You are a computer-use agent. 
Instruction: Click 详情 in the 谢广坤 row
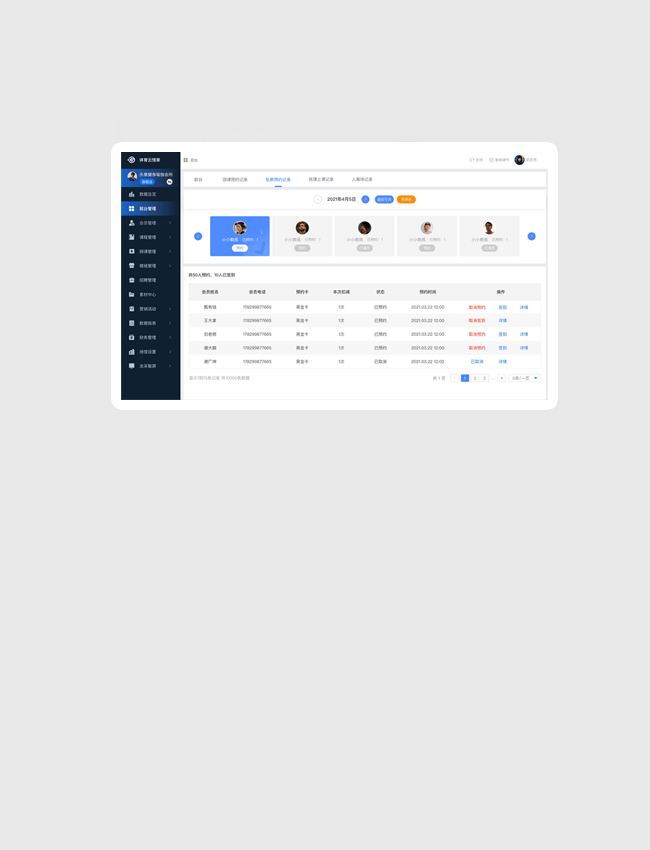click(x=503, y=362)
